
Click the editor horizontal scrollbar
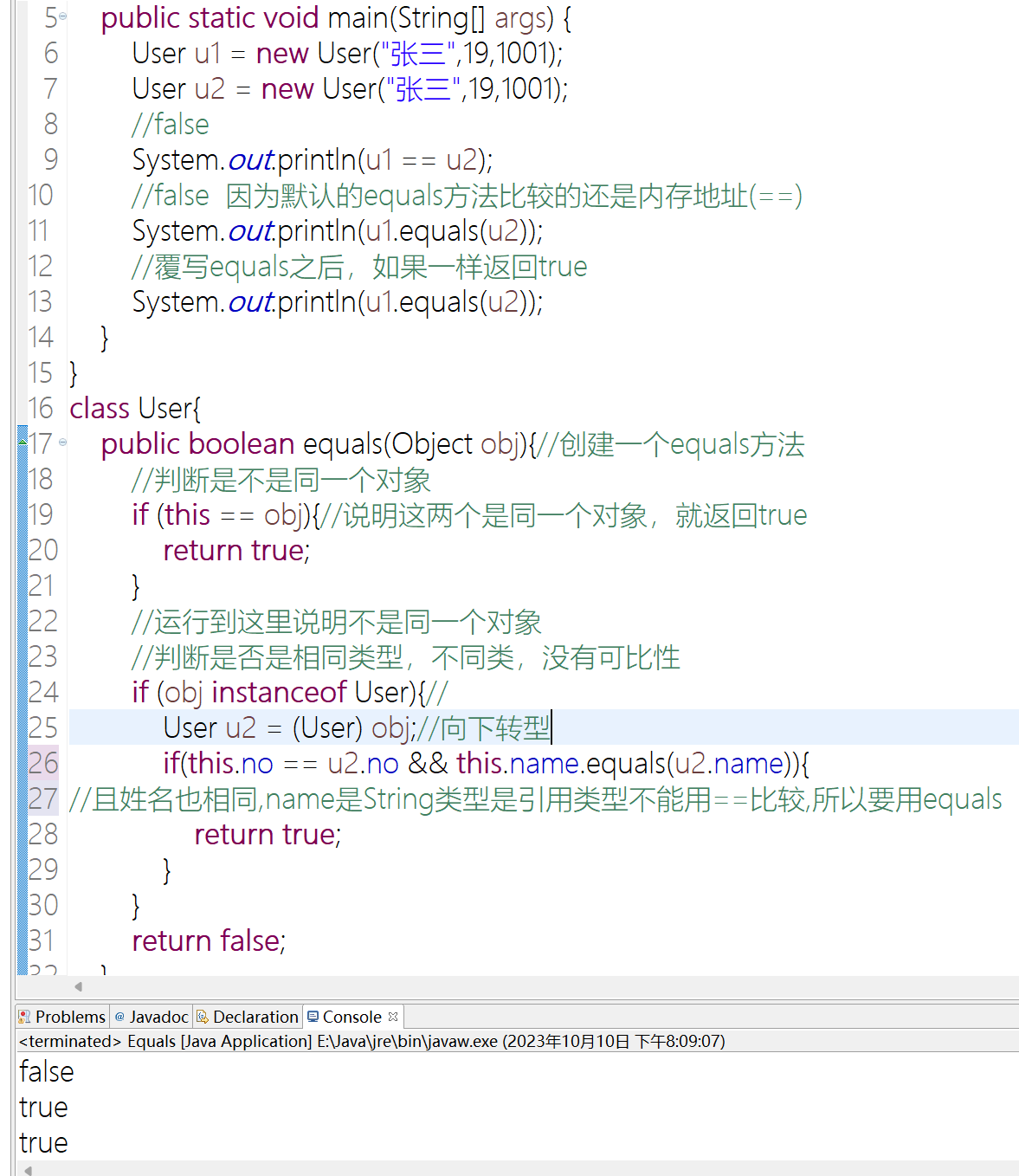pos(519,987)
